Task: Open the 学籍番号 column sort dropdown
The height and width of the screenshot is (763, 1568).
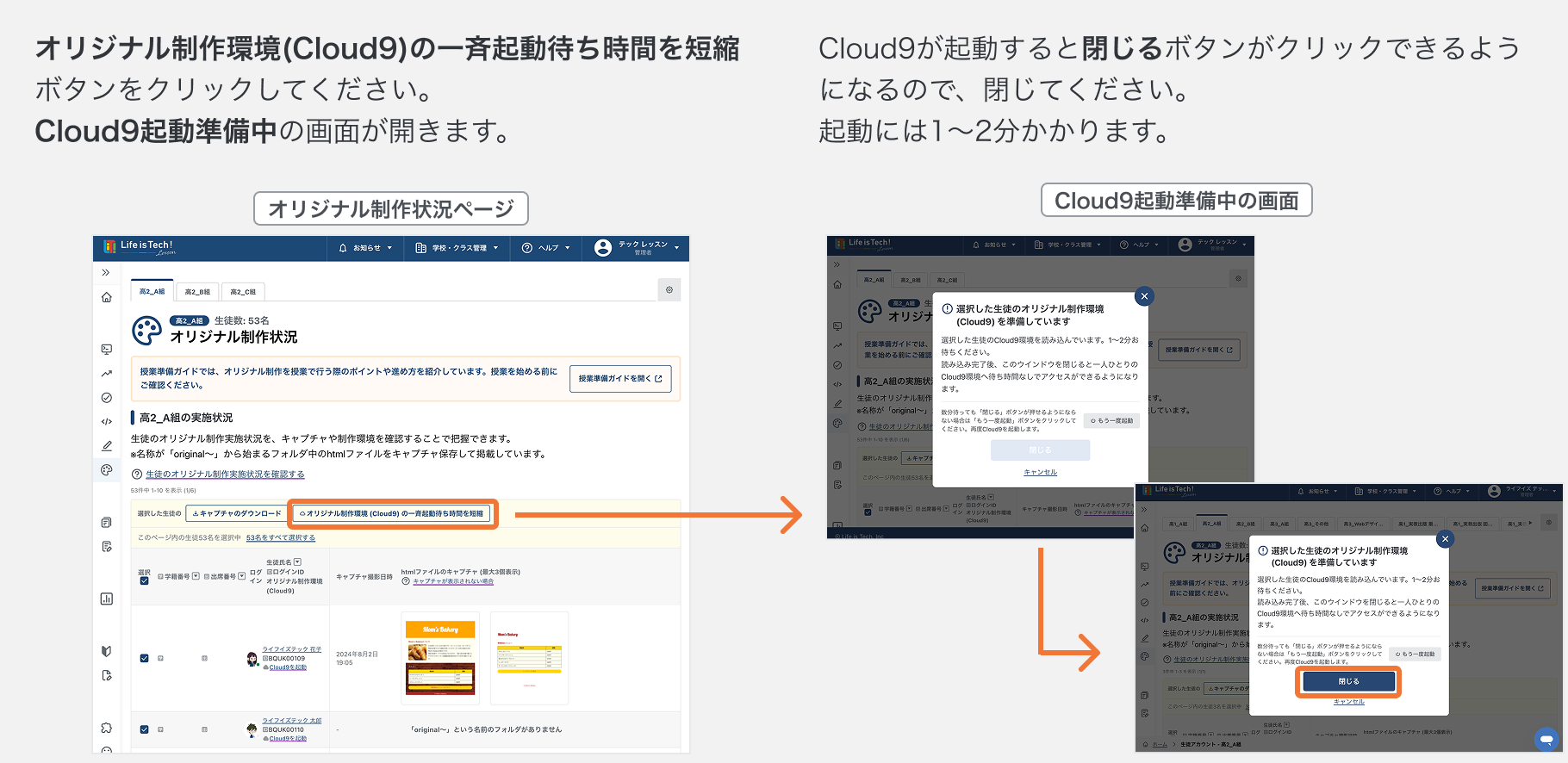Action: tap(196, 576)
